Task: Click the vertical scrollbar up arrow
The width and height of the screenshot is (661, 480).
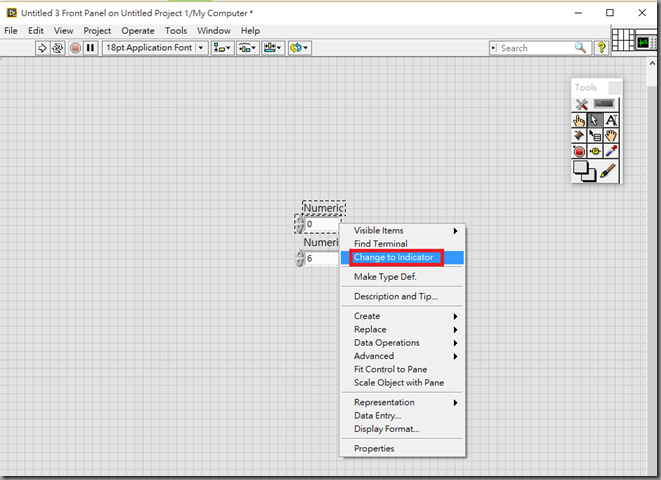Action: (652, 64)
